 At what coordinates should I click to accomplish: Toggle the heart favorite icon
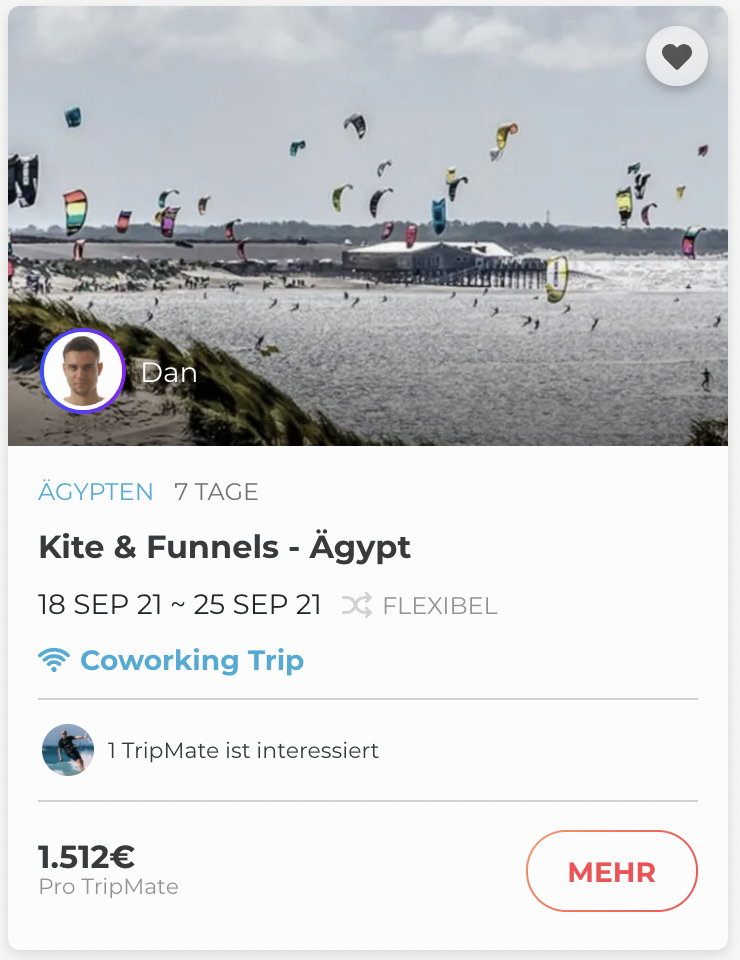tap(677, 57)
